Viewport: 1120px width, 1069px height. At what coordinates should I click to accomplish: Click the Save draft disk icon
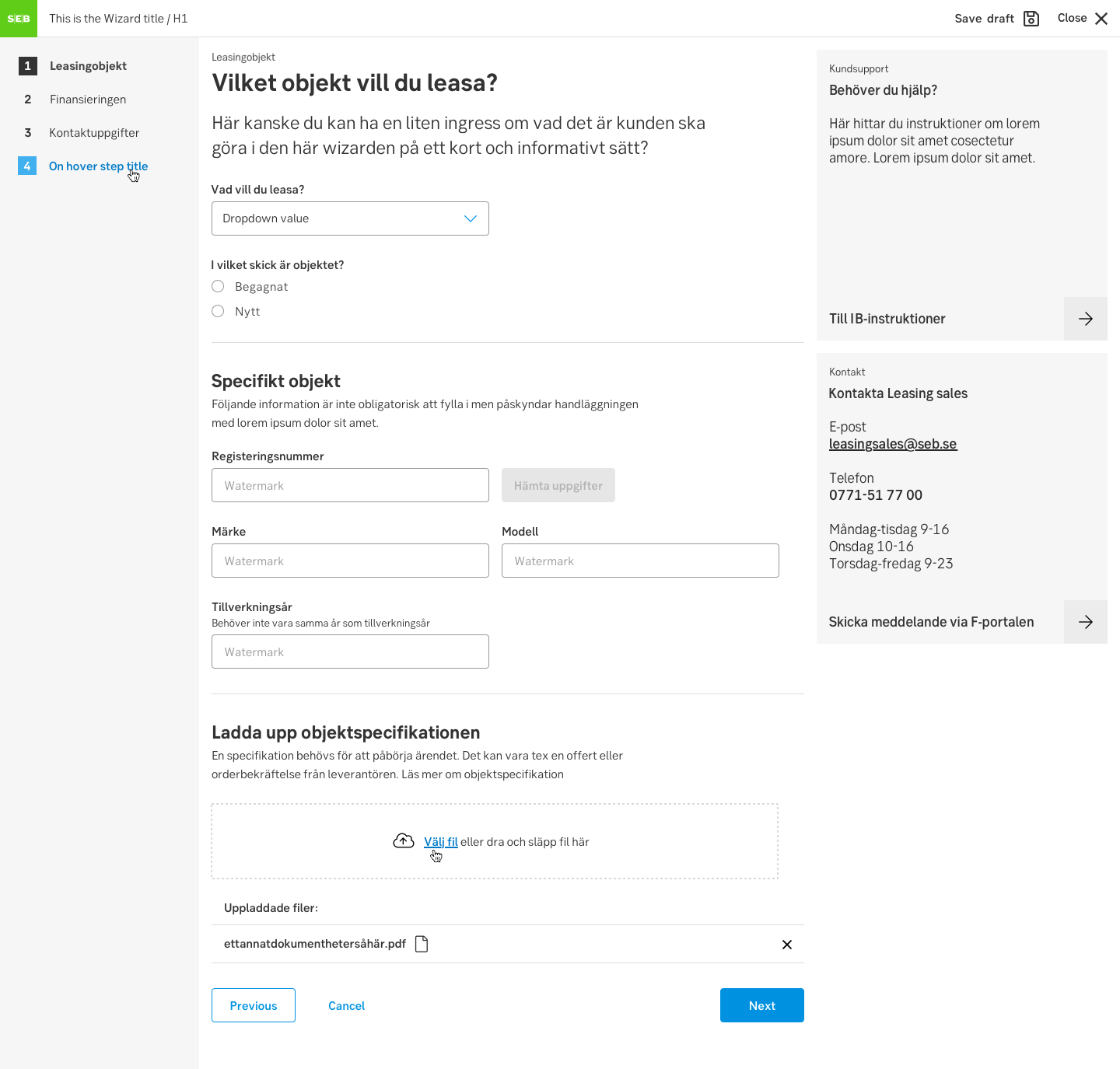click(x=1031, y=19)
